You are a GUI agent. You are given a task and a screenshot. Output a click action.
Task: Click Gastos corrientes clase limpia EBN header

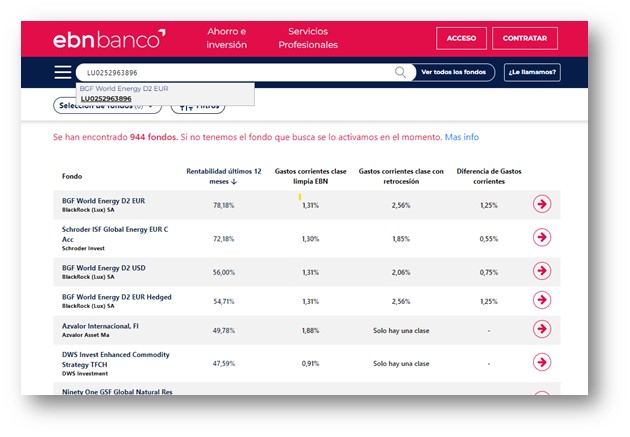[310, 176]
